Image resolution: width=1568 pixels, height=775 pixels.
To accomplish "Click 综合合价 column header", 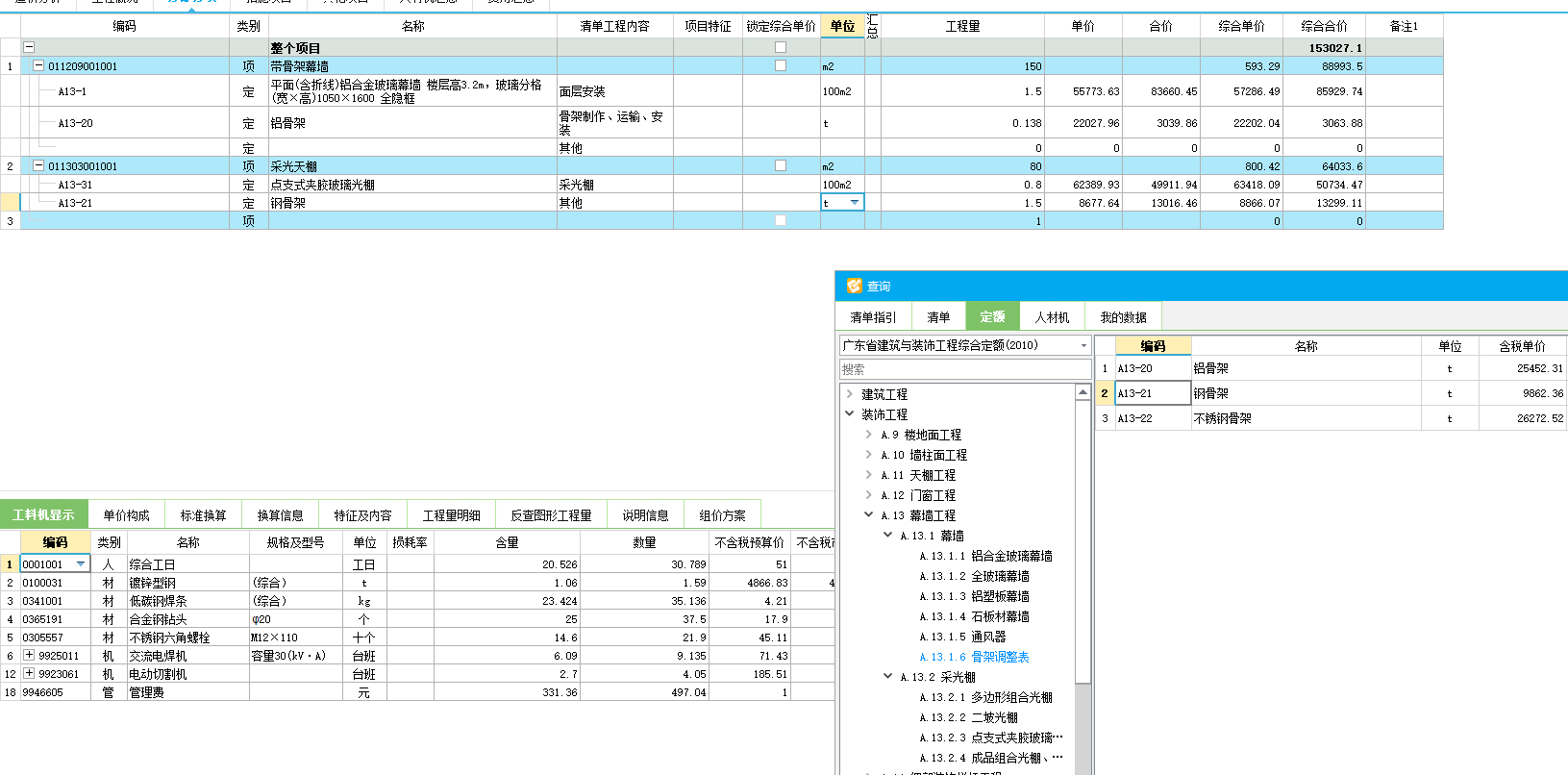I will tap(1324, 26).
